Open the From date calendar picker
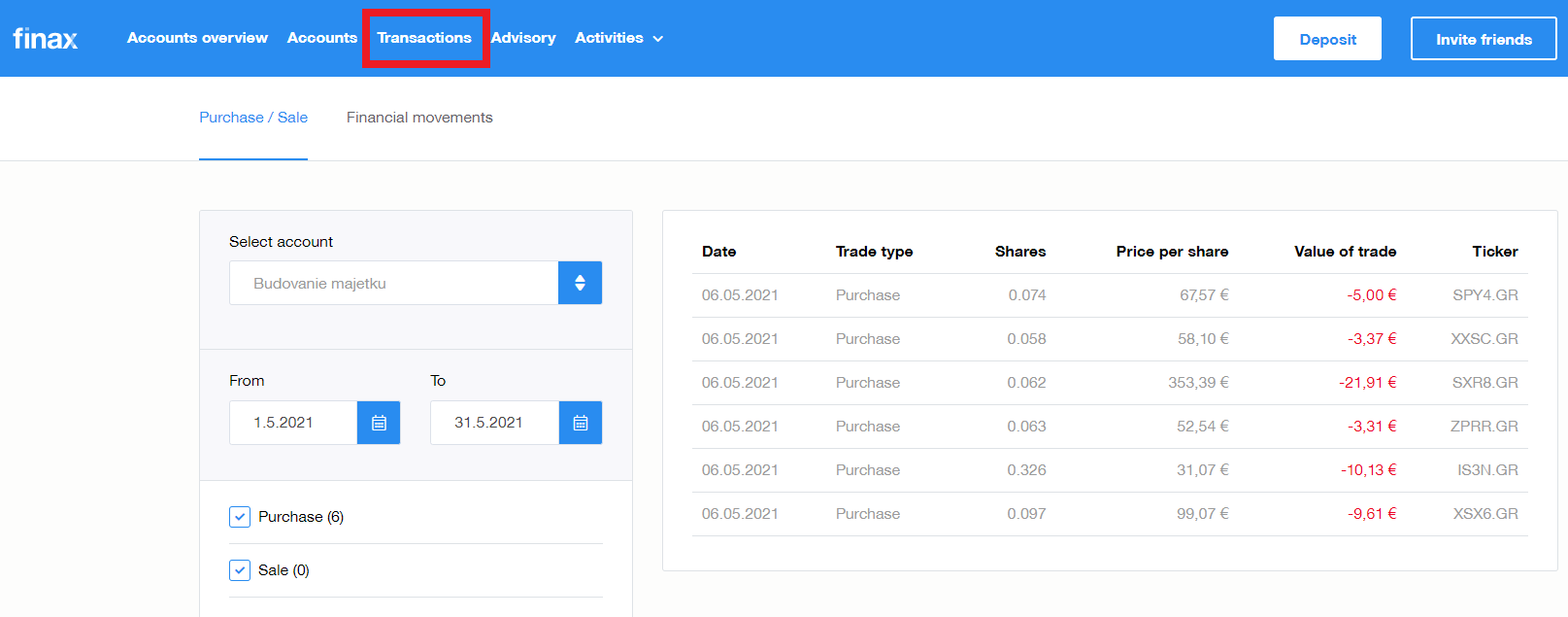 click(x=379, y=423)
